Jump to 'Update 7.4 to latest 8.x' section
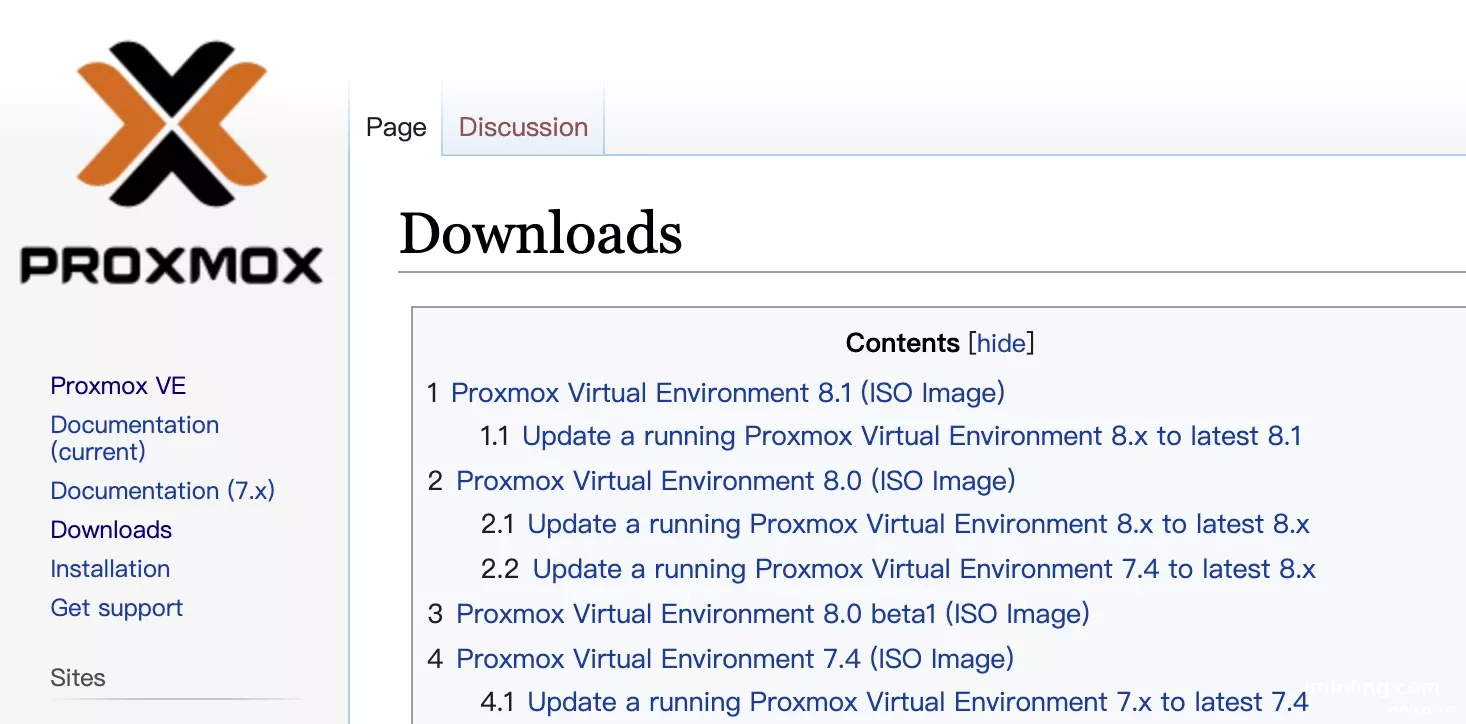 (x=924, y=569)
